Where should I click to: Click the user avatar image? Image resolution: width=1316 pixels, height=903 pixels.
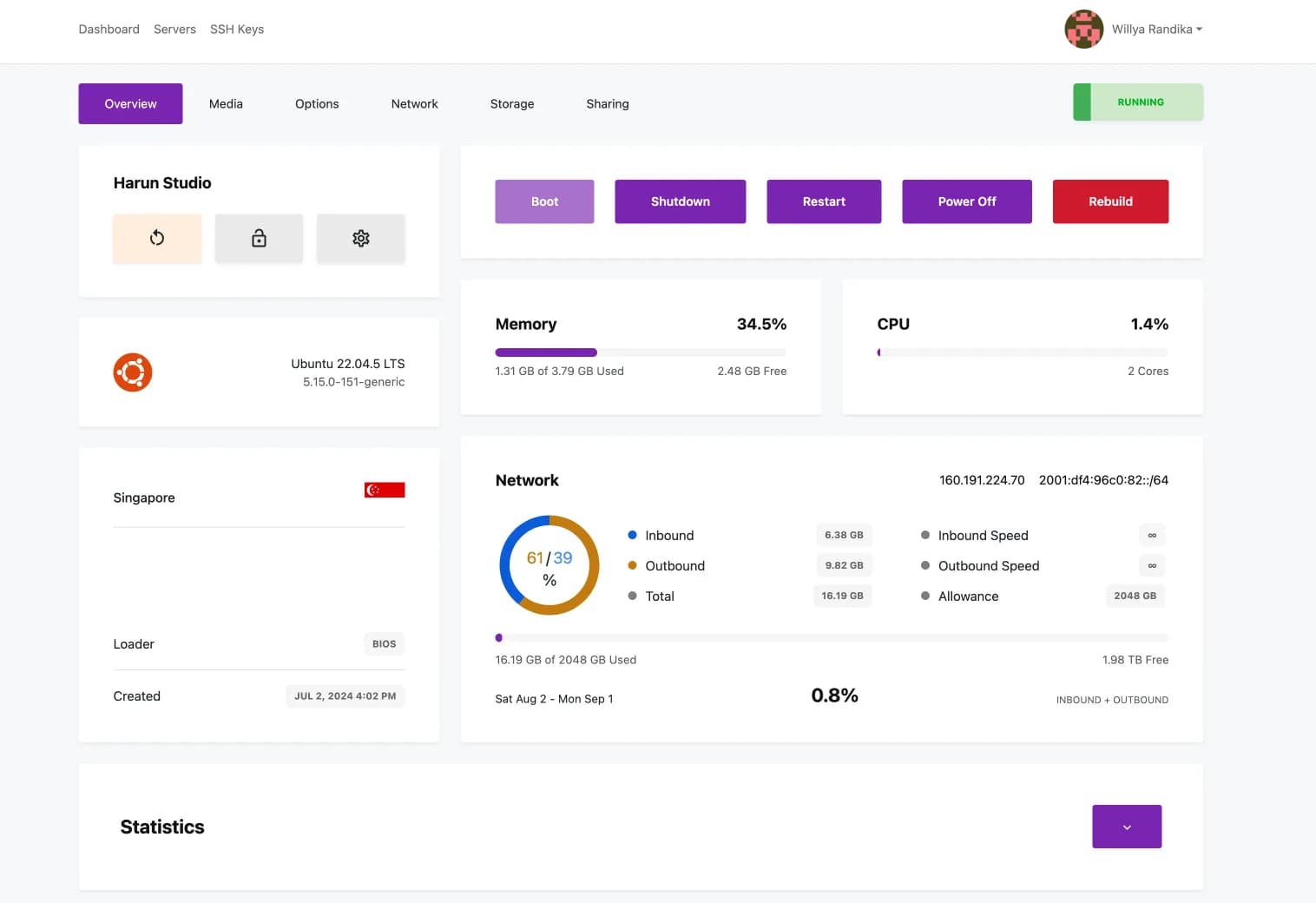point(1083,30)
